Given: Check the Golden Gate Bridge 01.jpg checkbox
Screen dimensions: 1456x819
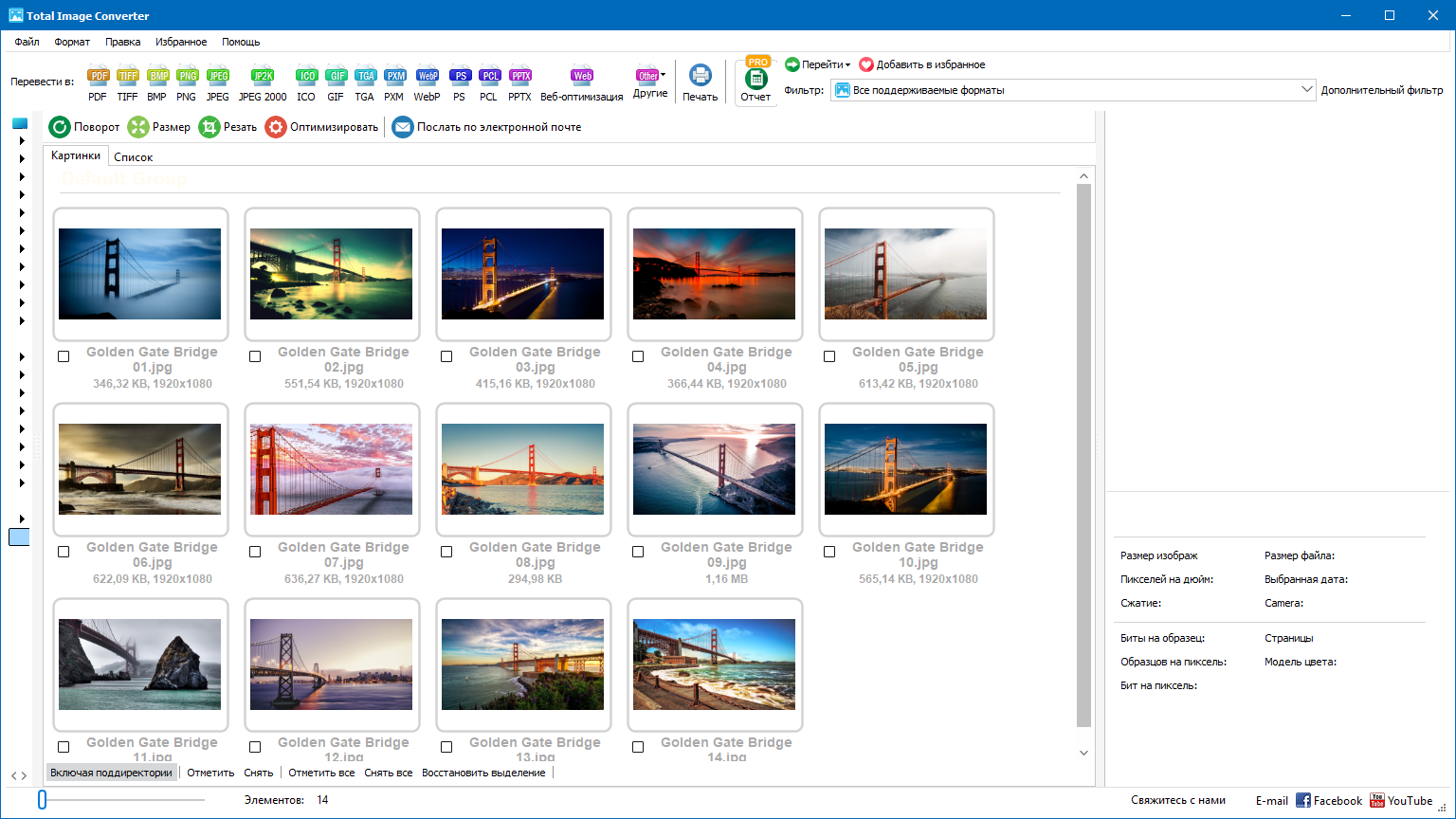Looking at the screenshot, I should point(64,356).
